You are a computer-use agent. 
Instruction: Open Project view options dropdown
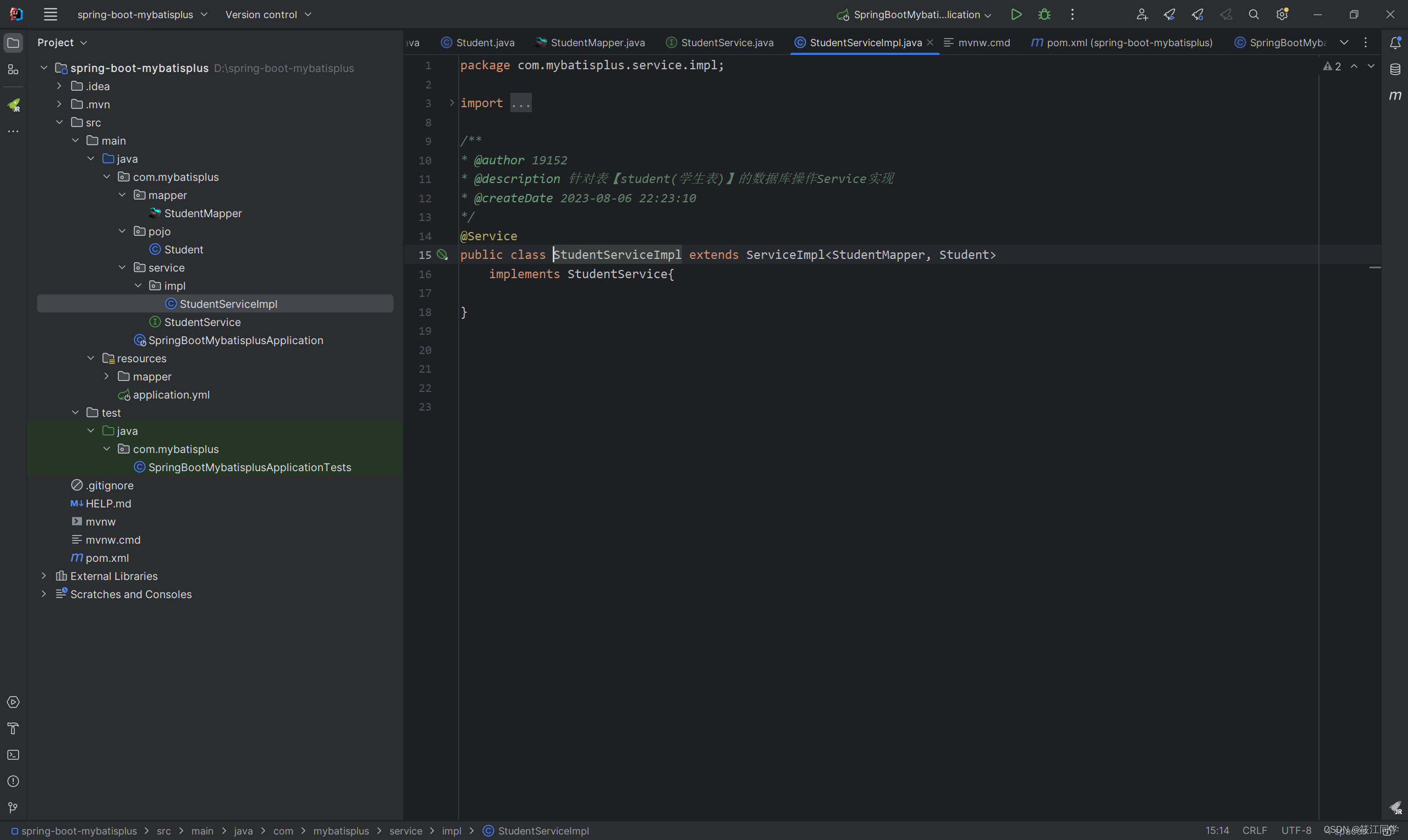pyautogui.click(x=84, y=43)
